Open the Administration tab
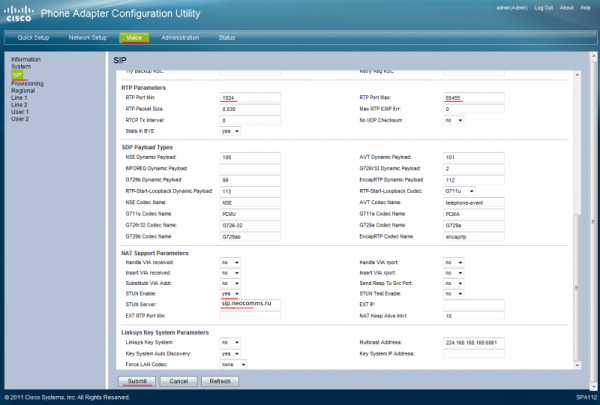The image size is (600, 405). pos(180,37)
